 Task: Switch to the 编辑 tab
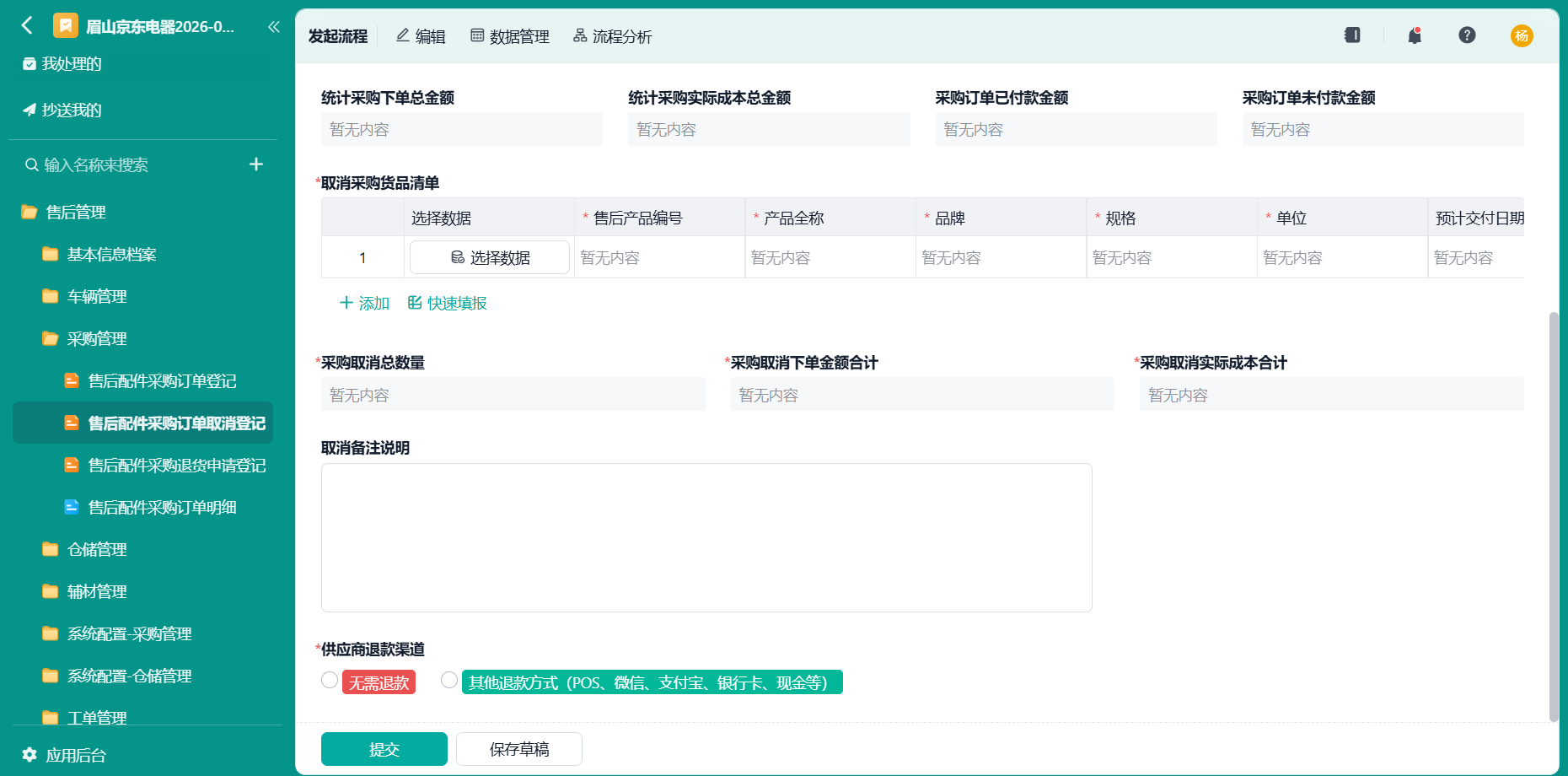421,36
